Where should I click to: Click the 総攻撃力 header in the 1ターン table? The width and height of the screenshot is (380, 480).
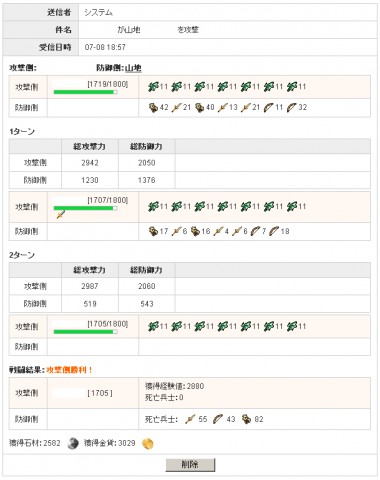[x=90, y=146]
